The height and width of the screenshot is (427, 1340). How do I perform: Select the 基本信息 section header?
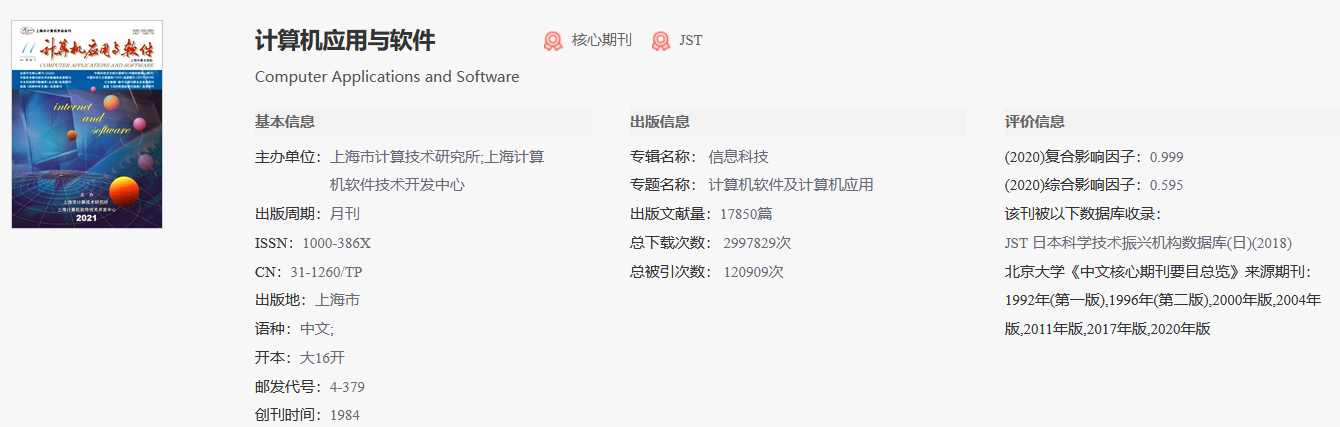click(285, 122)
